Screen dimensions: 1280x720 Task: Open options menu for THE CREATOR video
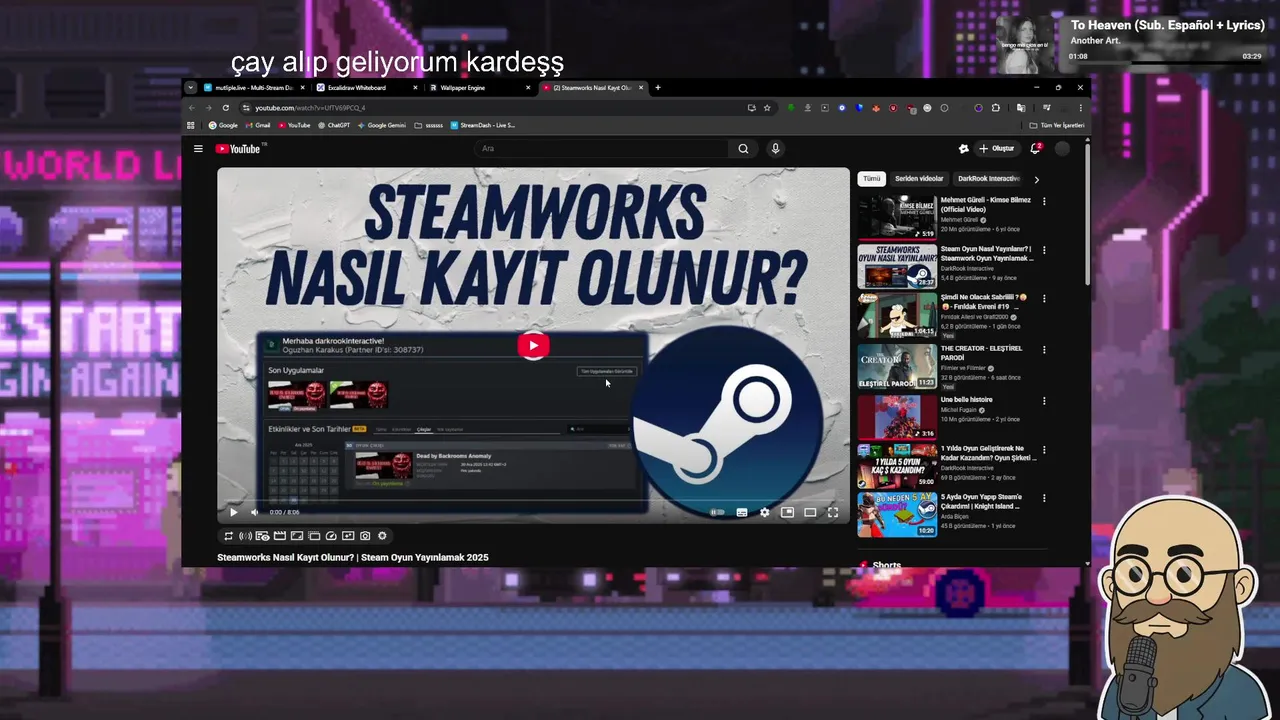coord(1044,350)
